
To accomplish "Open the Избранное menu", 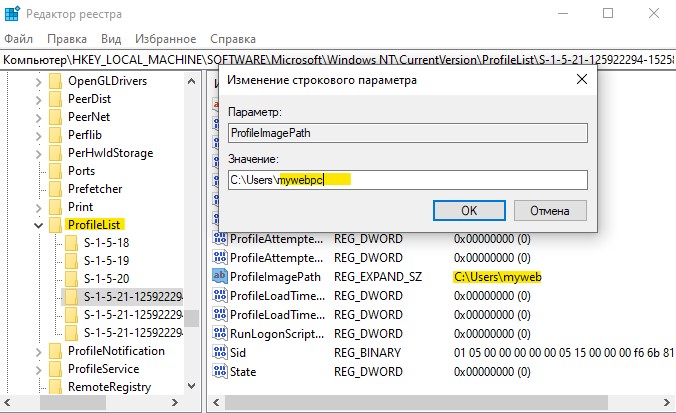I will click(x=166, y=39).
